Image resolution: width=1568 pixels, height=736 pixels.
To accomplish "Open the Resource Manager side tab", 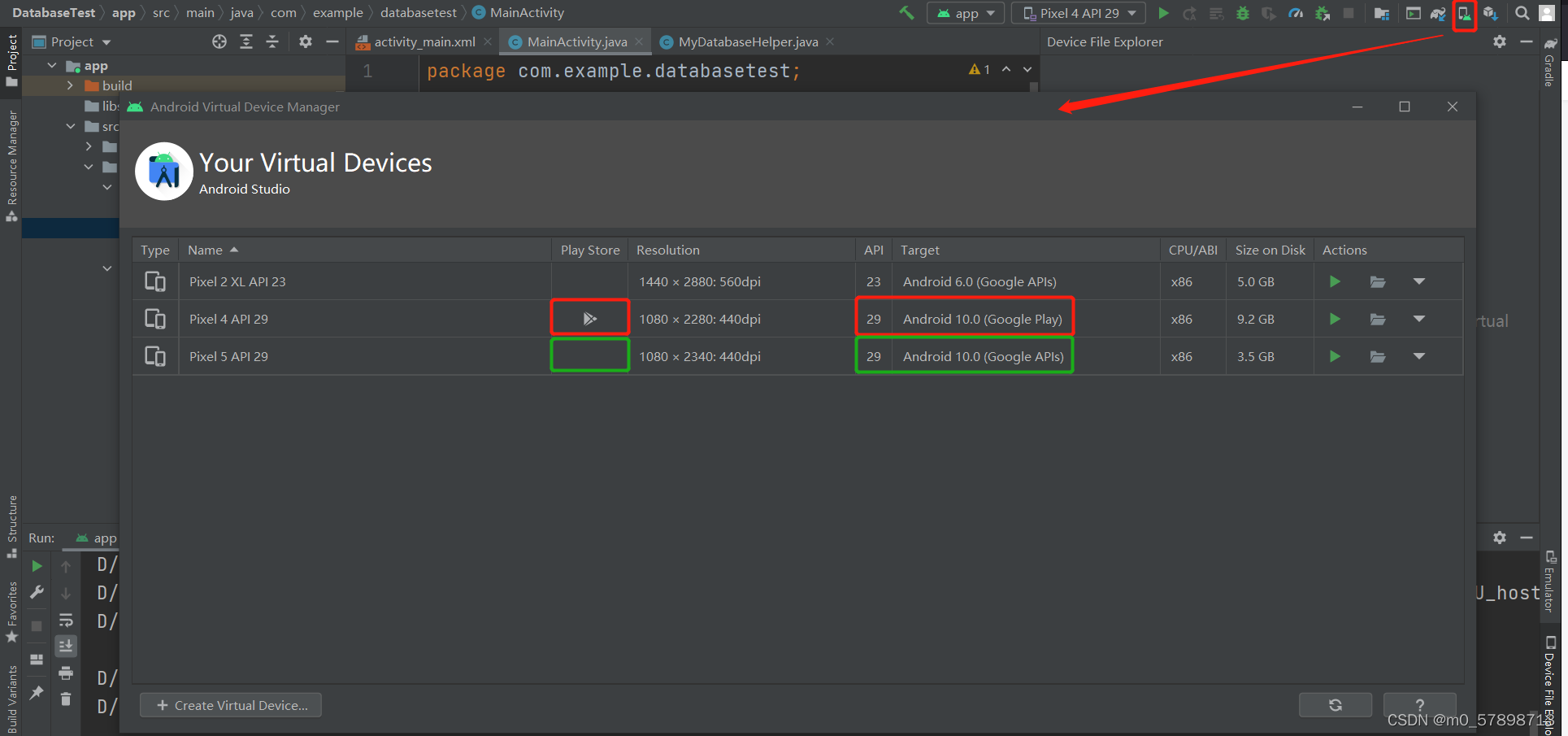I will (x=11, y=166).
